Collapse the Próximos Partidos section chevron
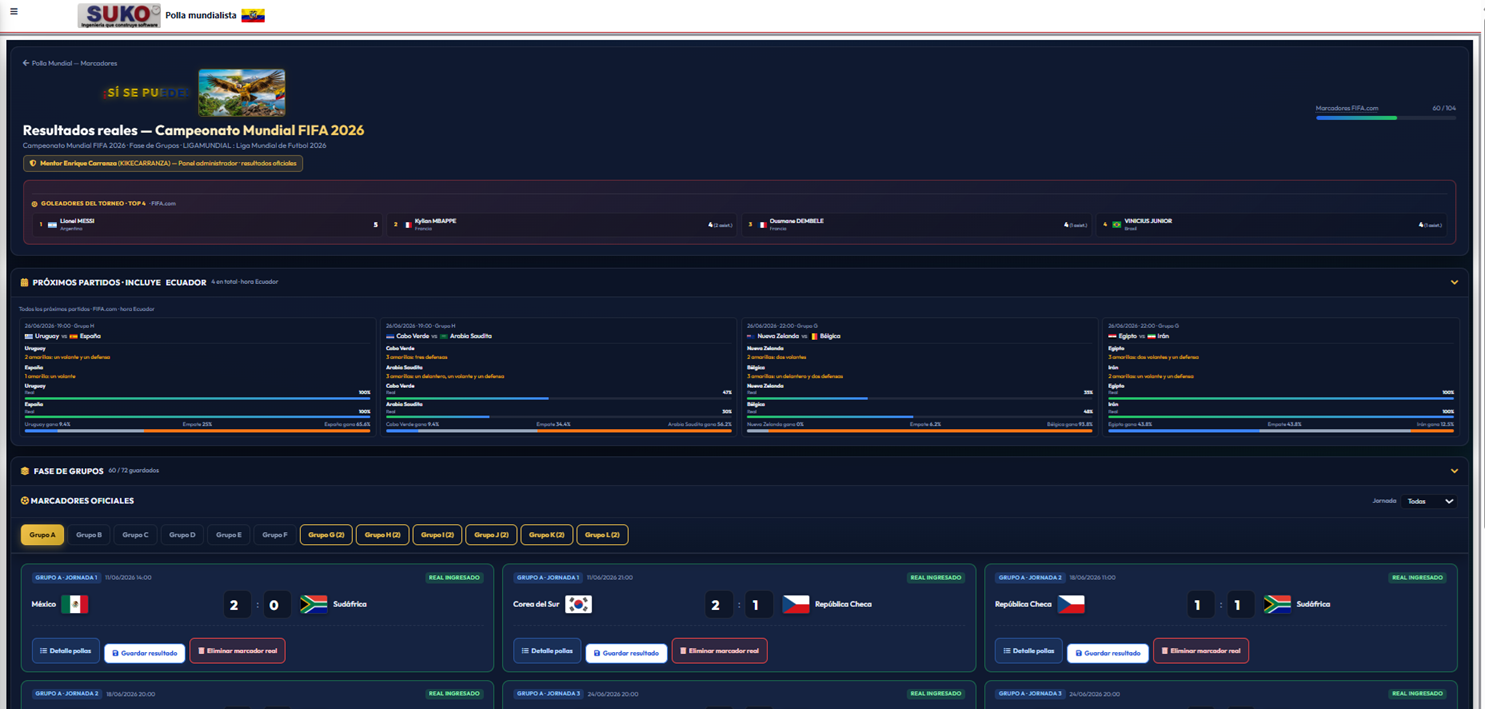 tap(1454, 283)
